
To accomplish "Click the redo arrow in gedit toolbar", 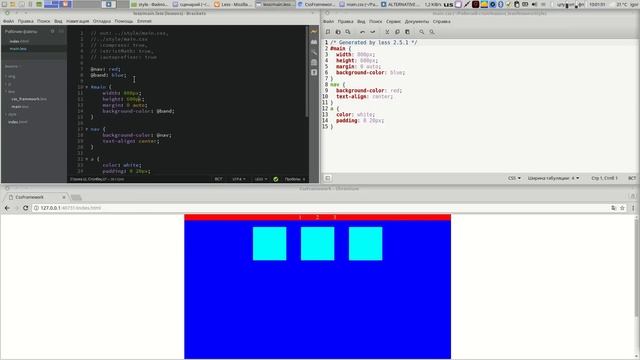I will (373, 32).
